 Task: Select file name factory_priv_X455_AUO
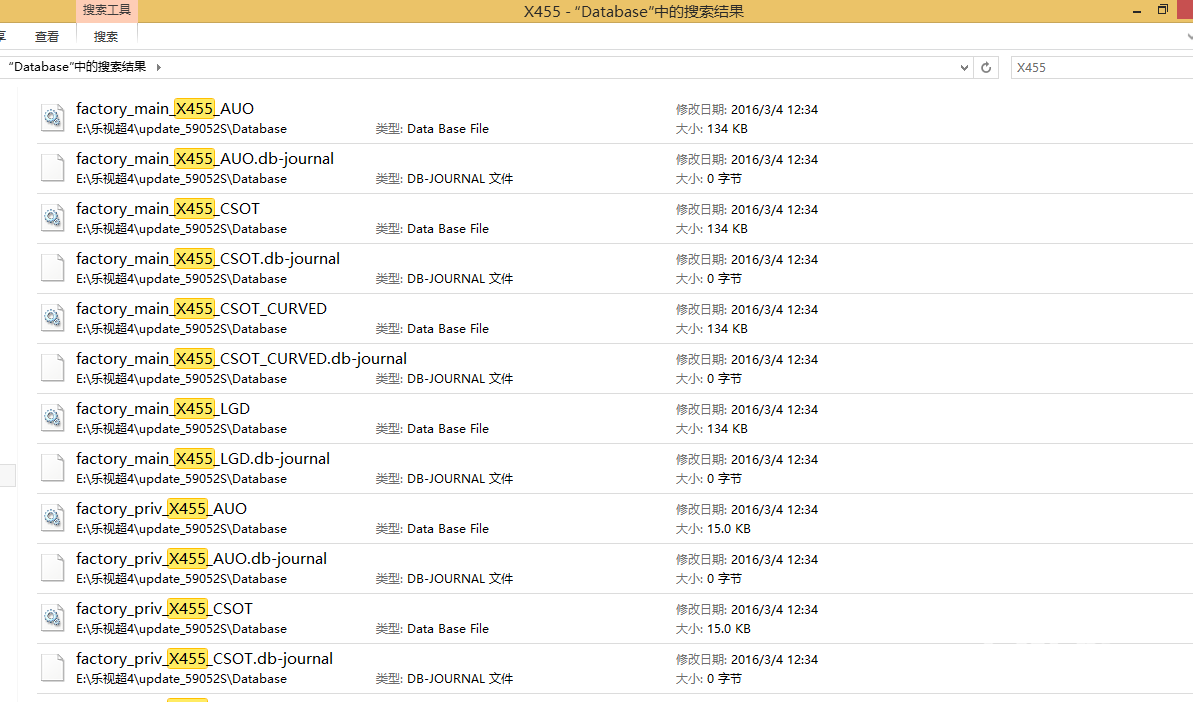coord(161,509)
